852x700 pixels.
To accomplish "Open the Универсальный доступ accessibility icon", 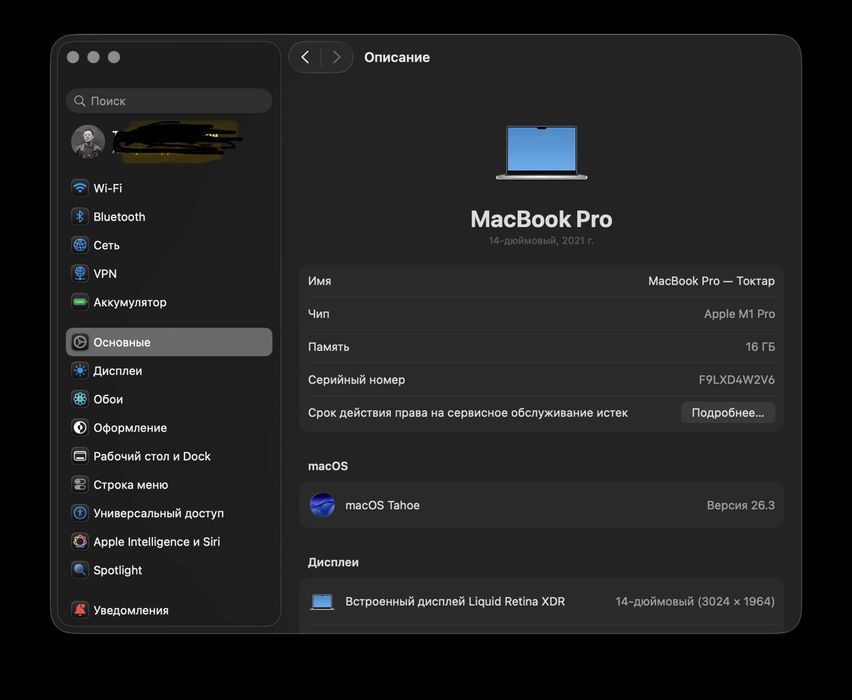I will click(x=80, y=513).
